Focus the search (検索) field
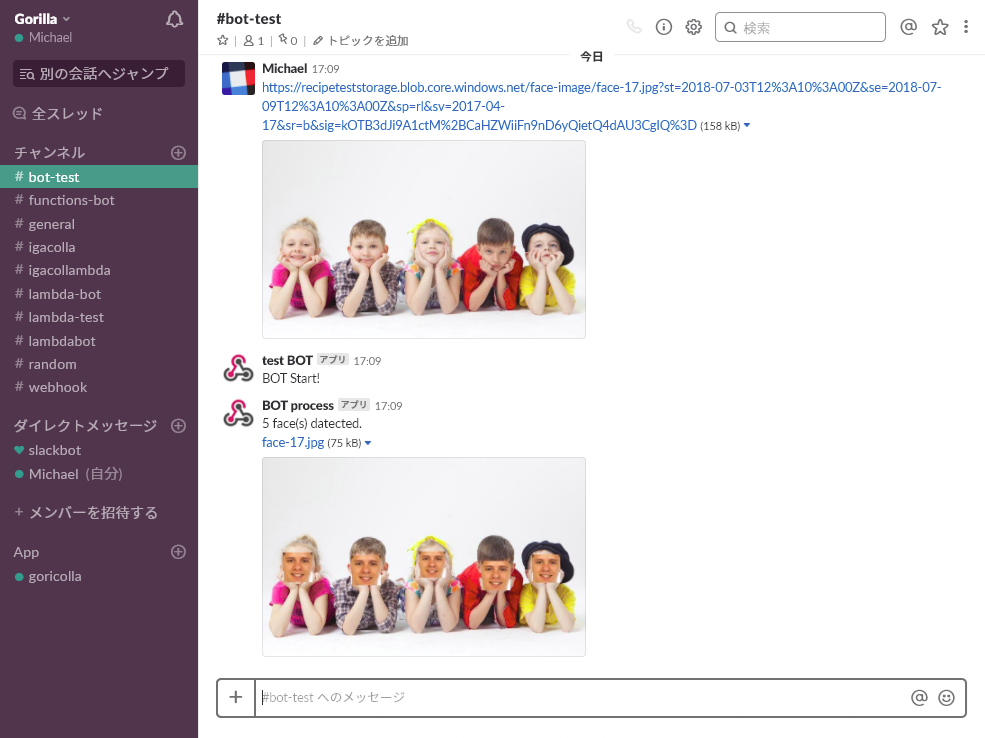985x738 pixels. pyautogui.click(x=800, y=27)
